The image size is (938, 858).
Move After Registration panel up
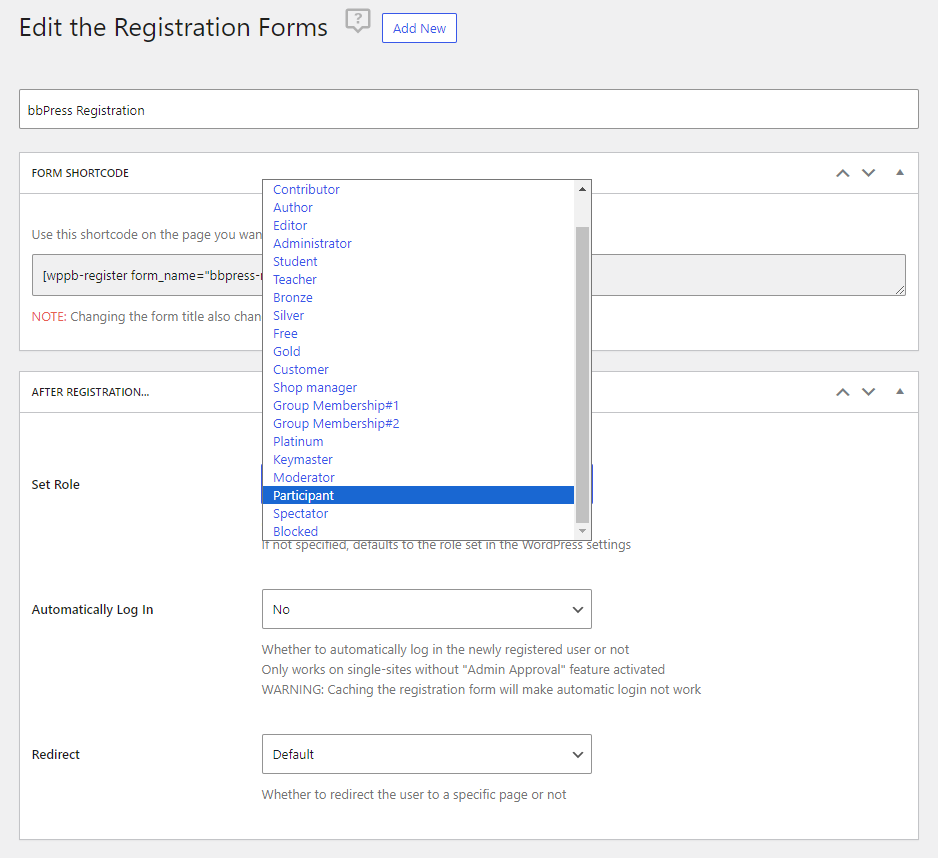click(842, 392)
